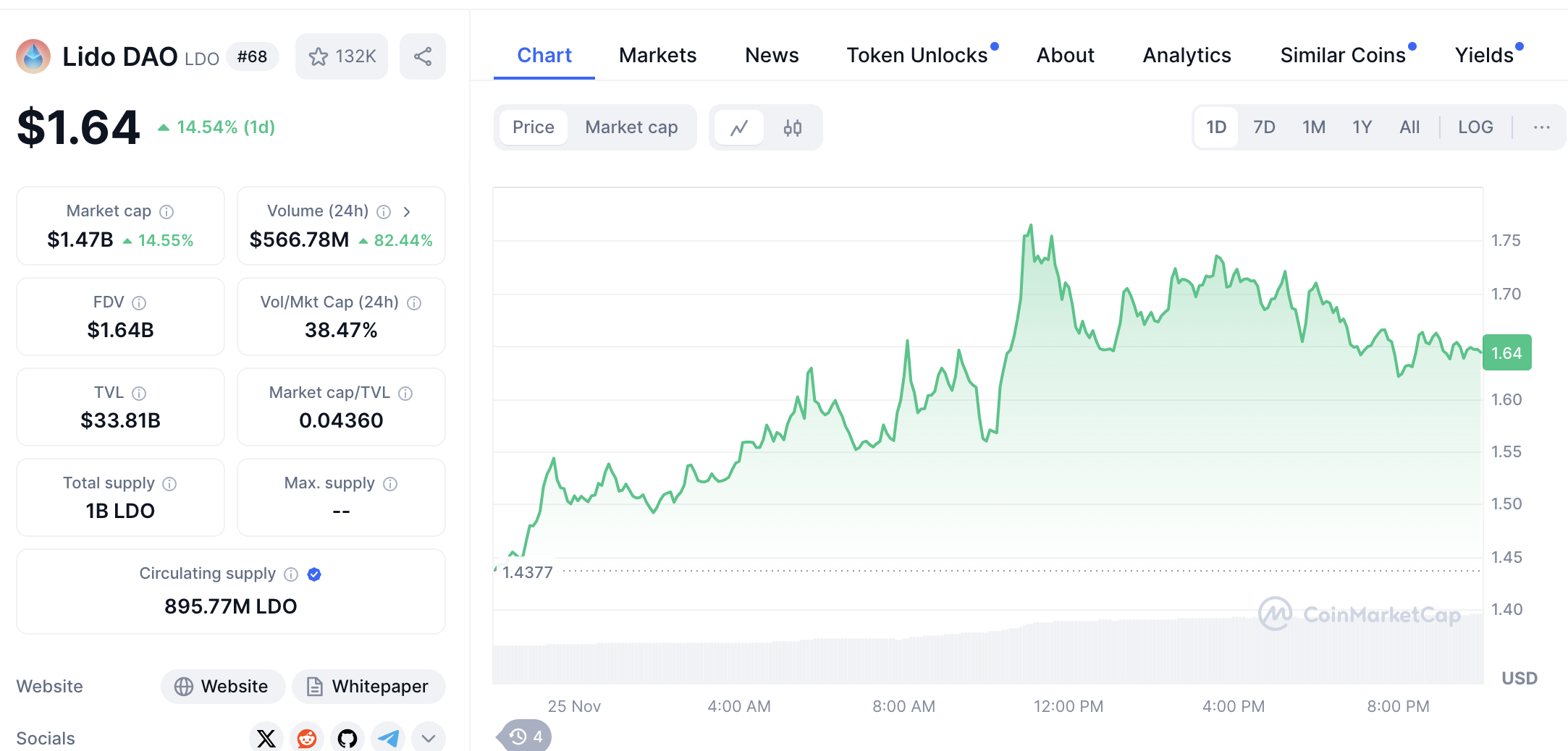1568x751 pixels.
Task: Click the current price 1.64 label
Action: (x=1506, y=353)
